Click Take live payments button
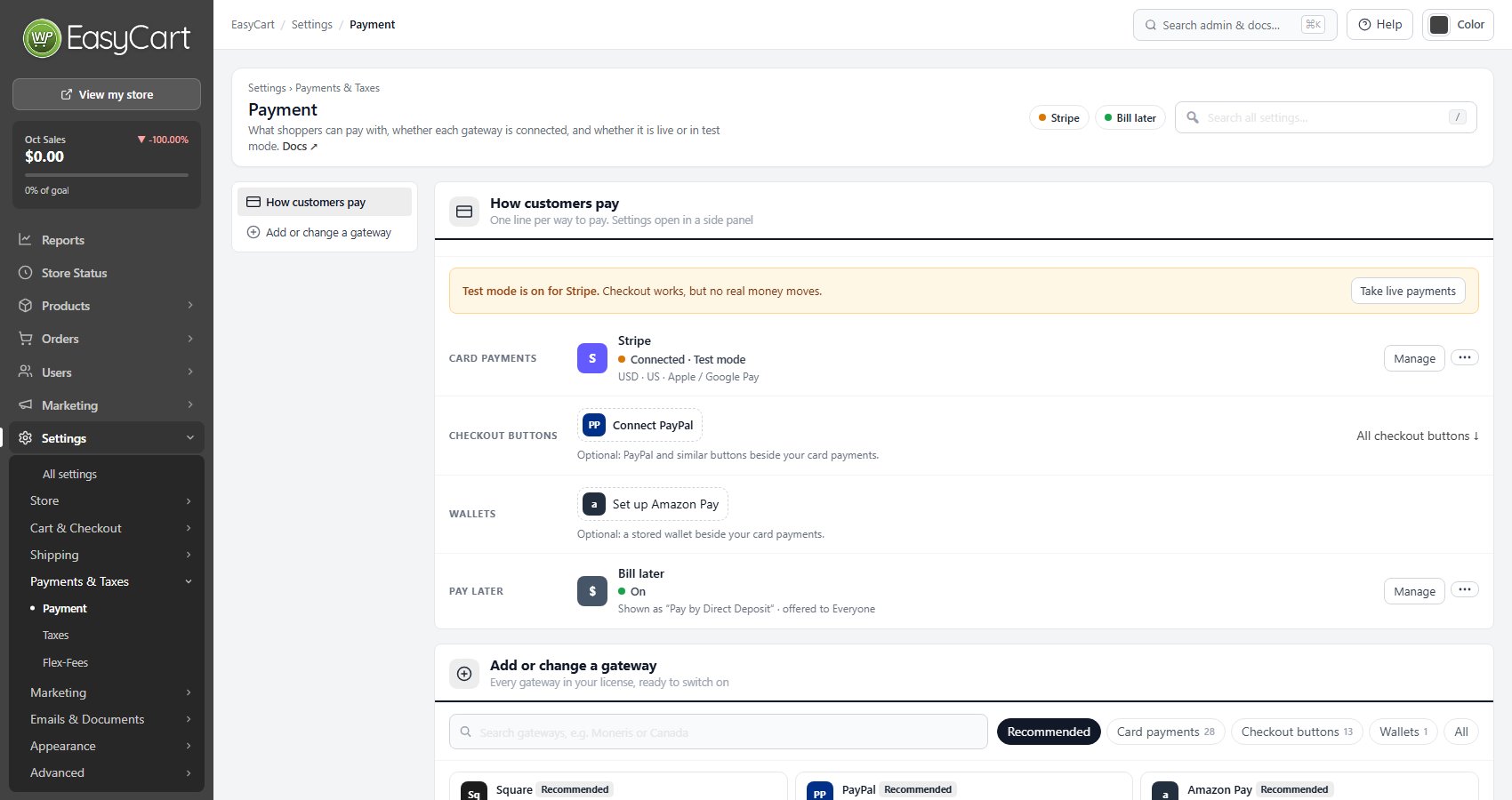 pos(1408,291)
